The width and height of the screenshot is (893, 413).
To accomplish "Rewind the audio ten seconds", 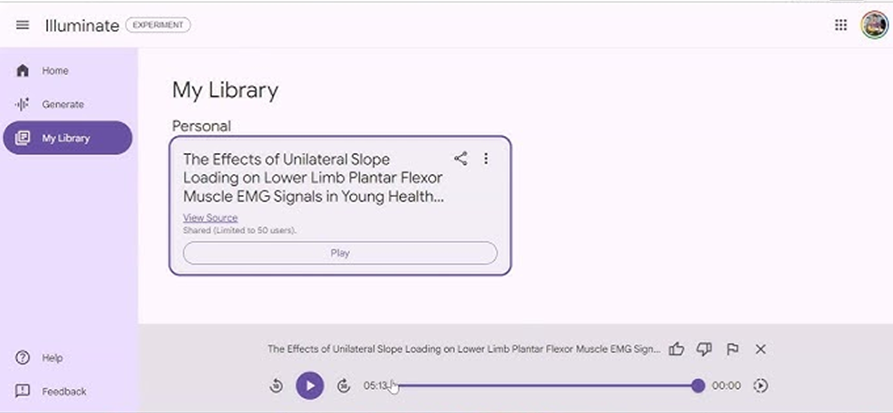I will (276, 386).
